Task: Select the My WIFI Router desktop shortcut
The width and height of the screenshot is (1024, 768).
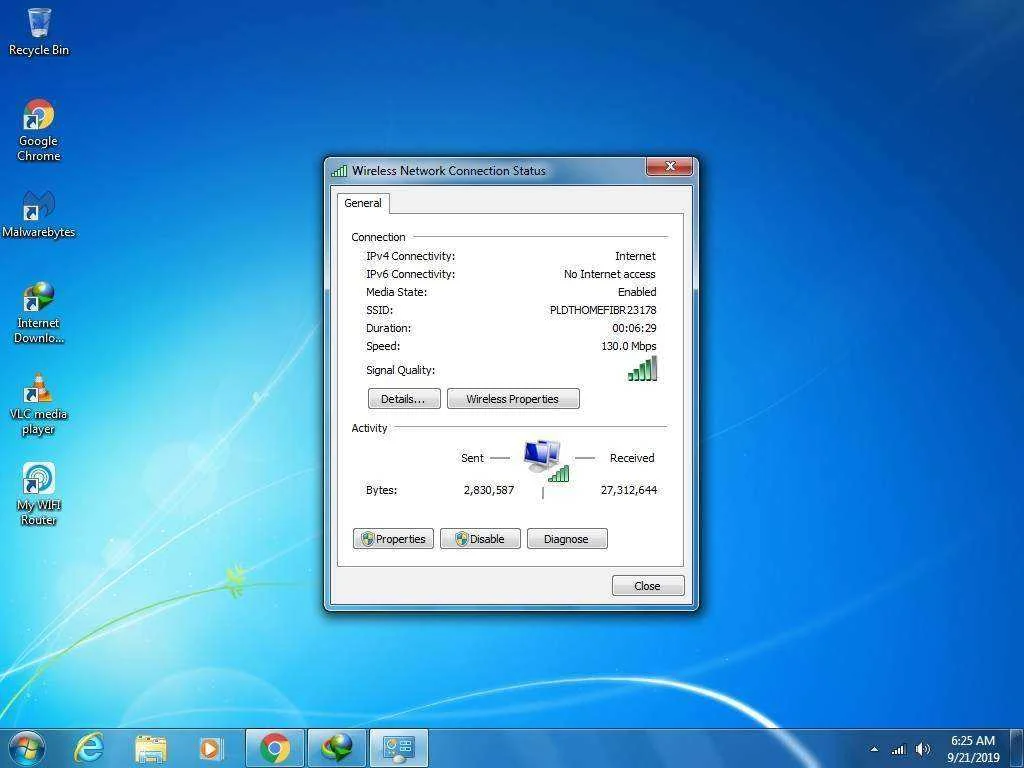Action: click(39, 494)
